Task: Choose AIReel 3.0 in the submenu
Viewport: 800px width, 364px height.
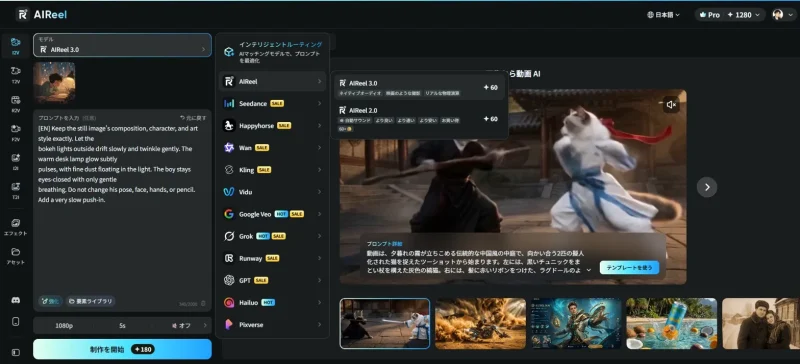Action: coord(419,88)
